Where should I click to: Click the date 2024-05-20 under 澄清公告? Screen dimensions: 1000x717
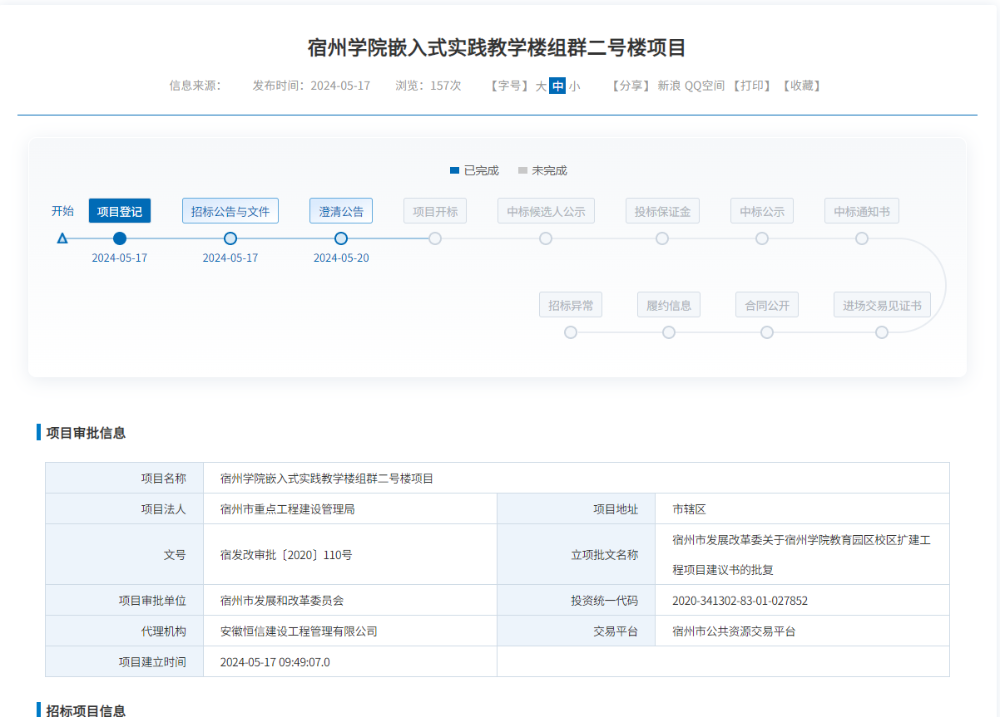pyautogui.click(x=341, y=258)
